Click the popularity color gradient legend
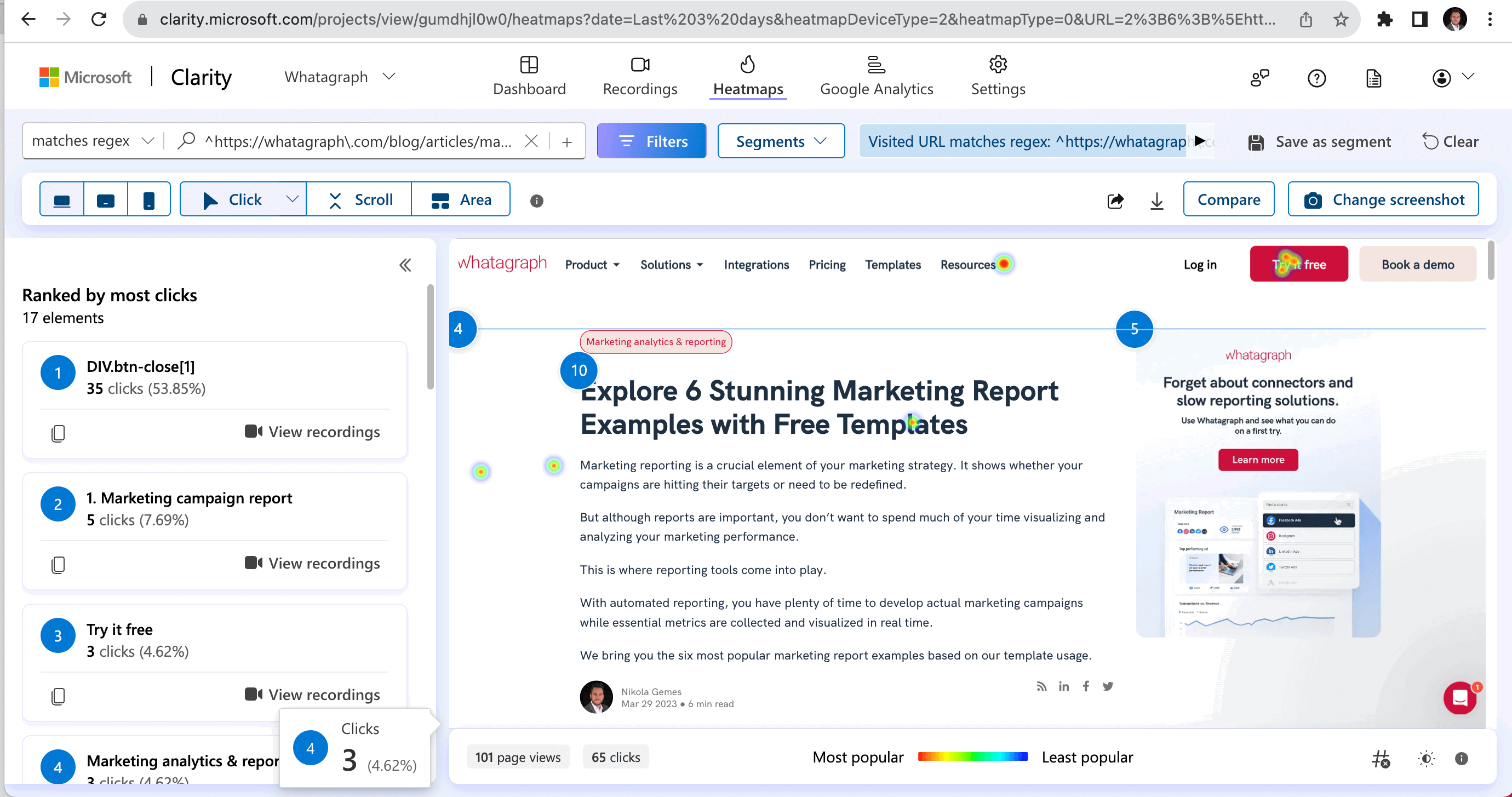 tap(972, 756)
